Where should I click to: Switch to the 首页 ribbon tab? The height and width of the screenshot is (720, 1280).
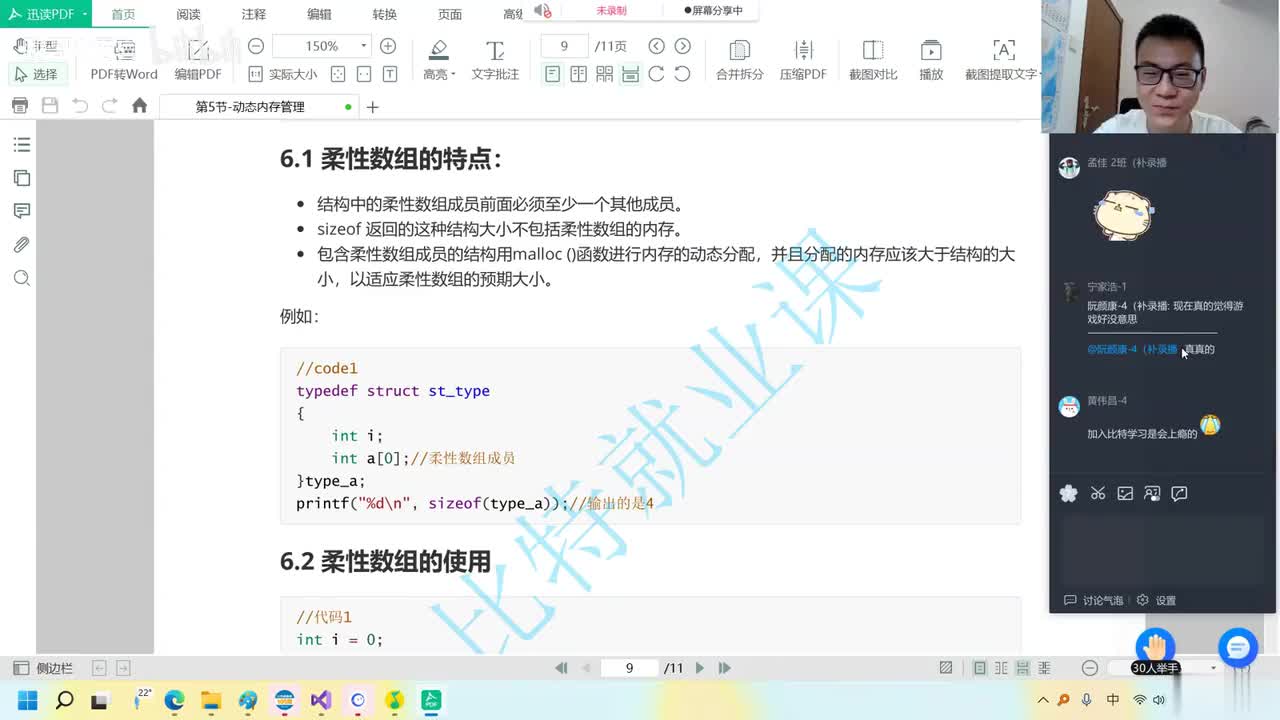coord(123,14)
